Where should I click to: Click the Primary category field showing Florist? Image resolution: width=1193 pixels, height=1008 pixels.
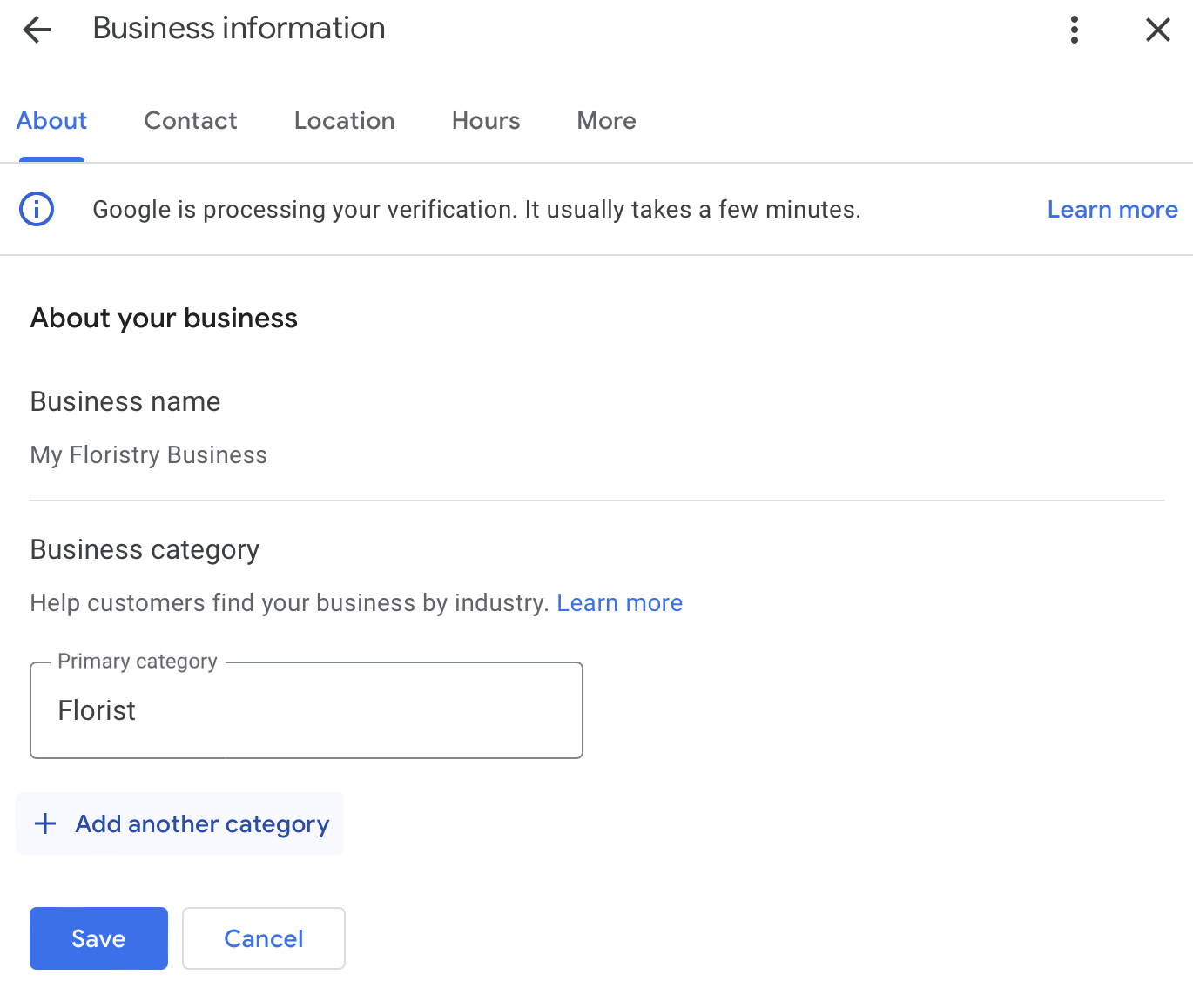306,709
